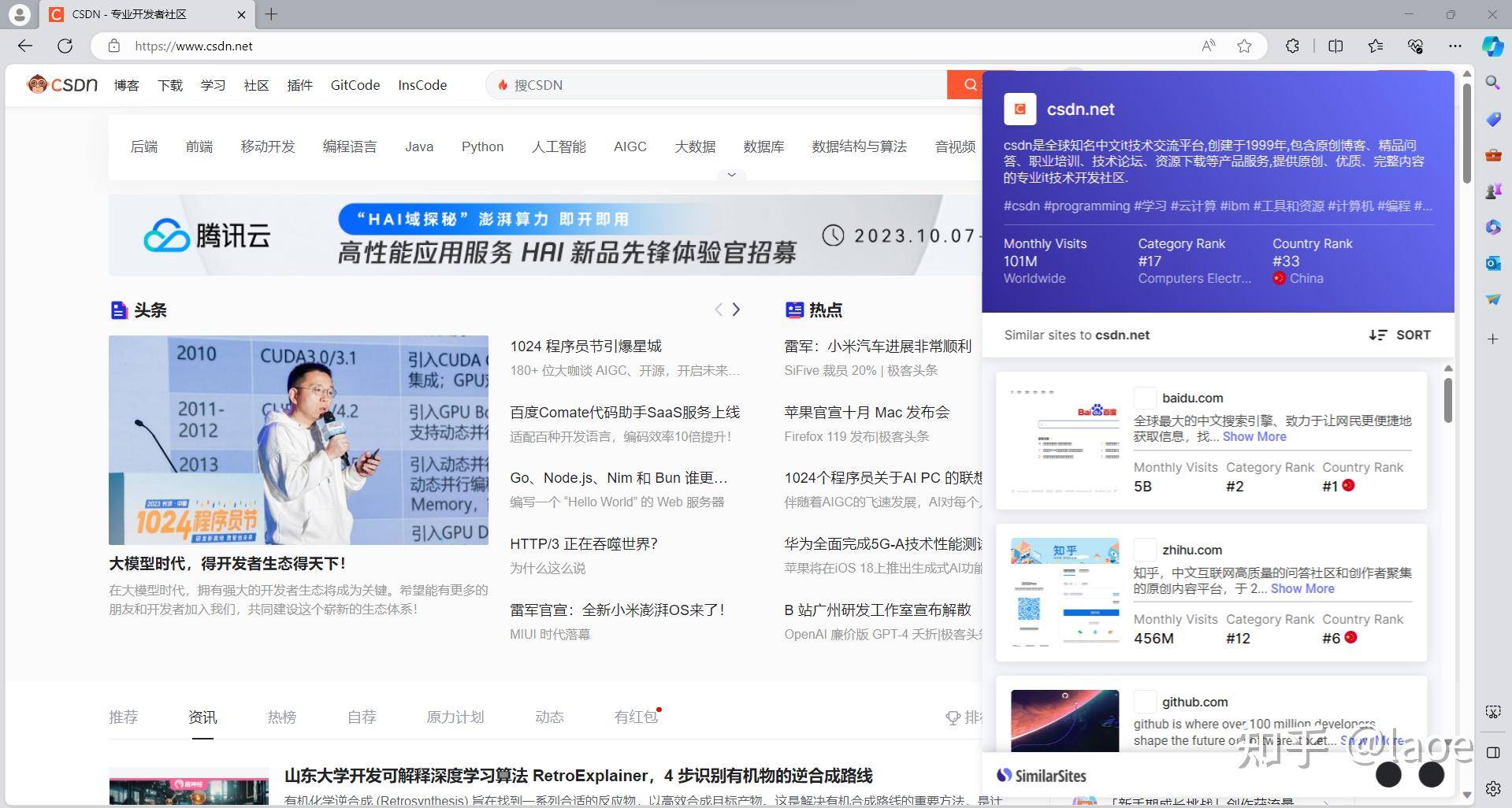This screenshot has height=808, width=1512.
Task: Expand zhihu.com description with Show More
Action: [1302, 588]
